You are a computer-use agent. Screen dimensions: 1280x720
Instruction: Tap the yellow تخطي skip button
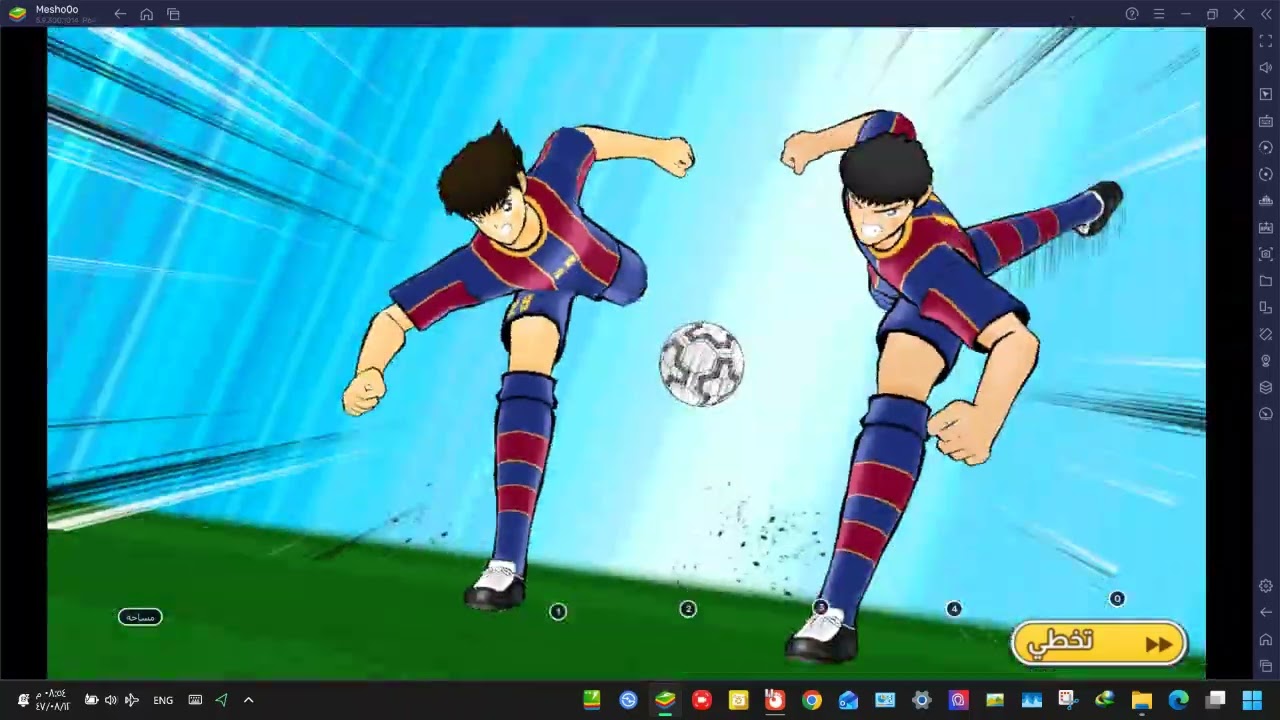point(1099,643)
